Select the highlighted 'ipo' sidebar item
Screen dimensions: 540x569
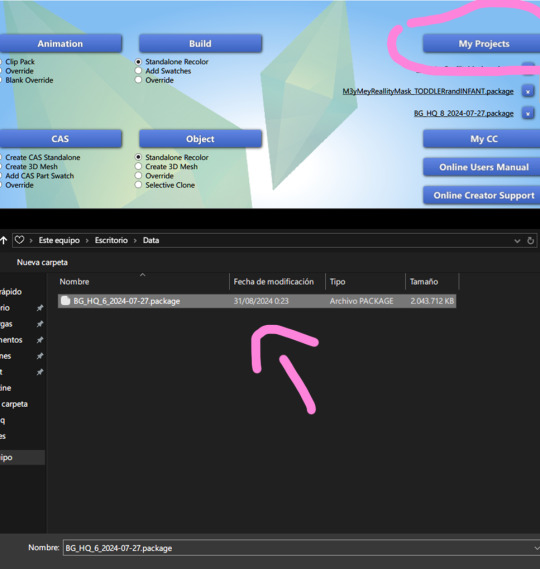(22, 458)
